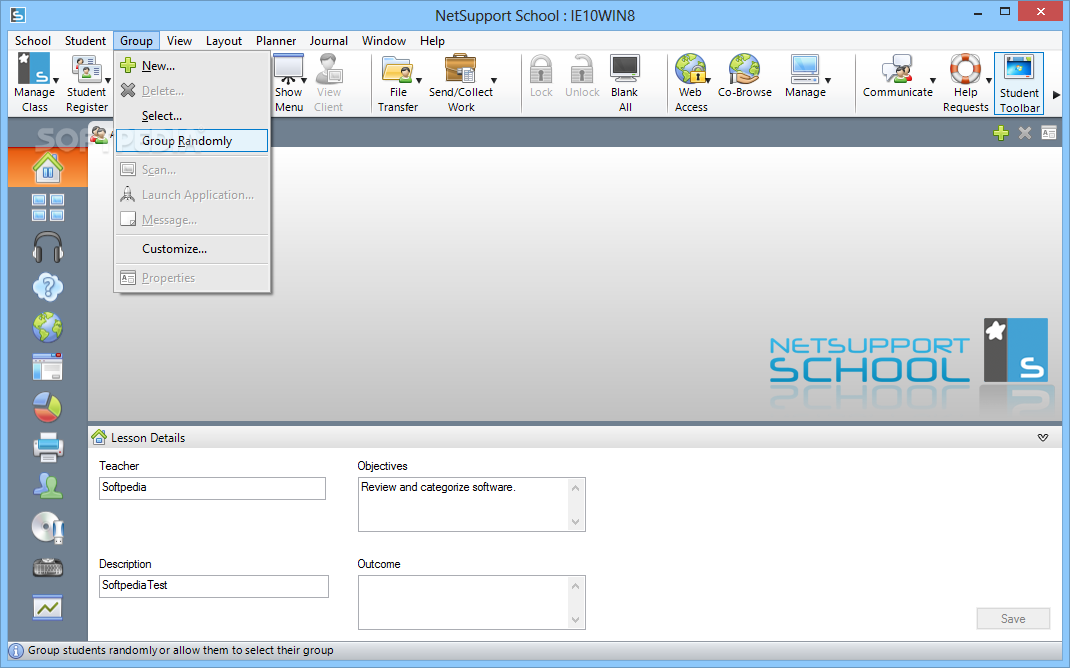Select the home view in the sidebar

48,167
